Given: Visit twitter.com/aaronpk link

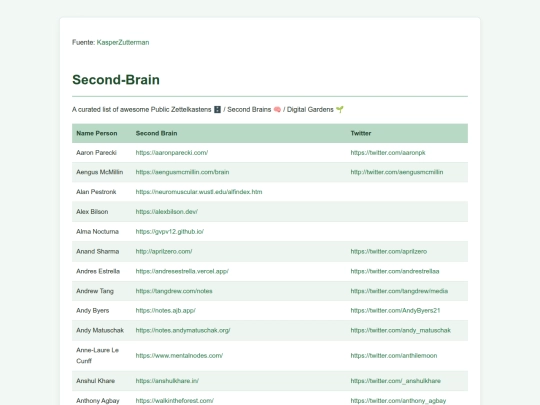Looking at the screenshot, I should click(x=388, y=153).
